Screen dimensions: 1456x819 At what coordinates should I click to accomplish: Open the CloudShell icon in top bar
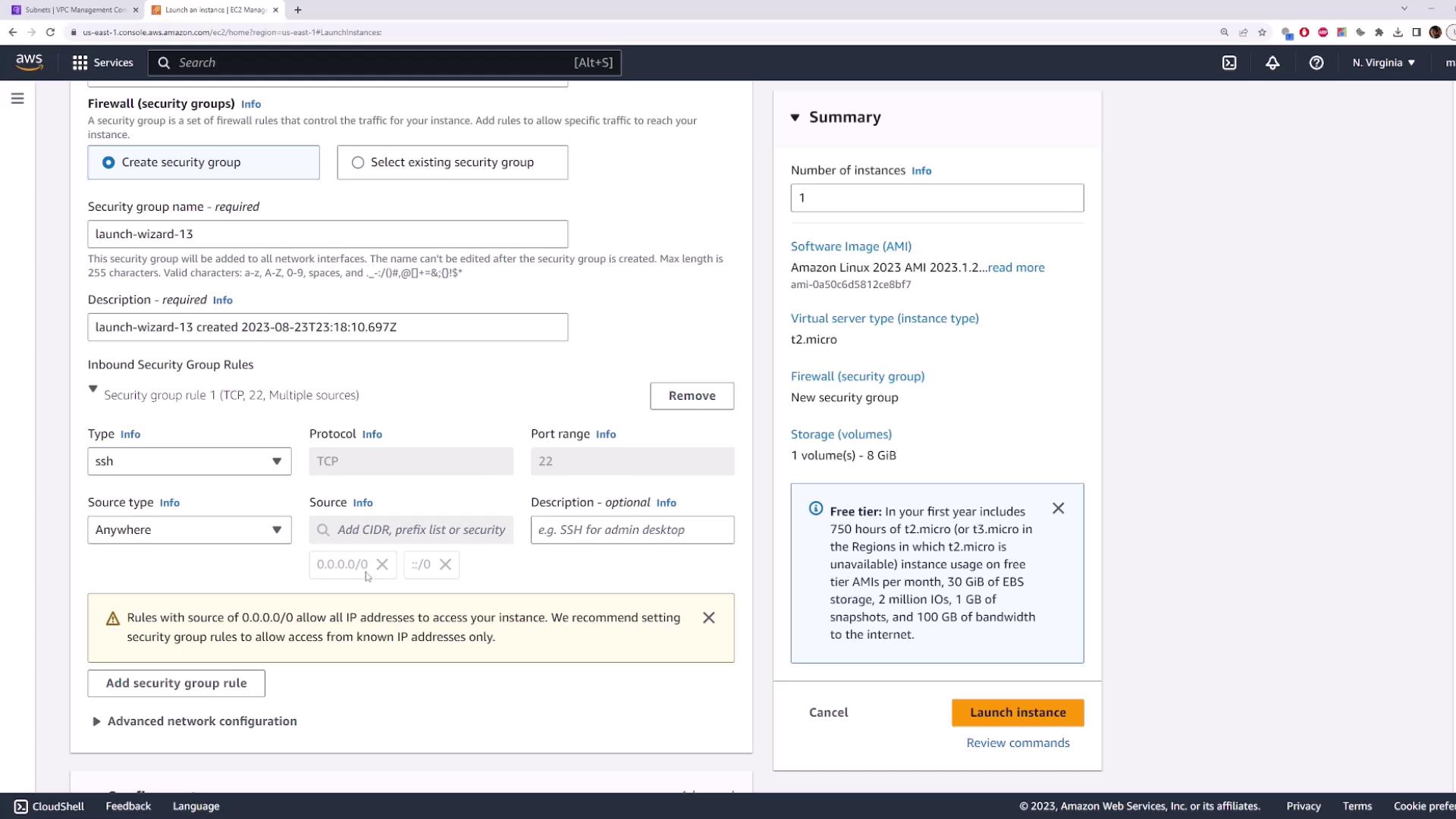click(1229, 63)
